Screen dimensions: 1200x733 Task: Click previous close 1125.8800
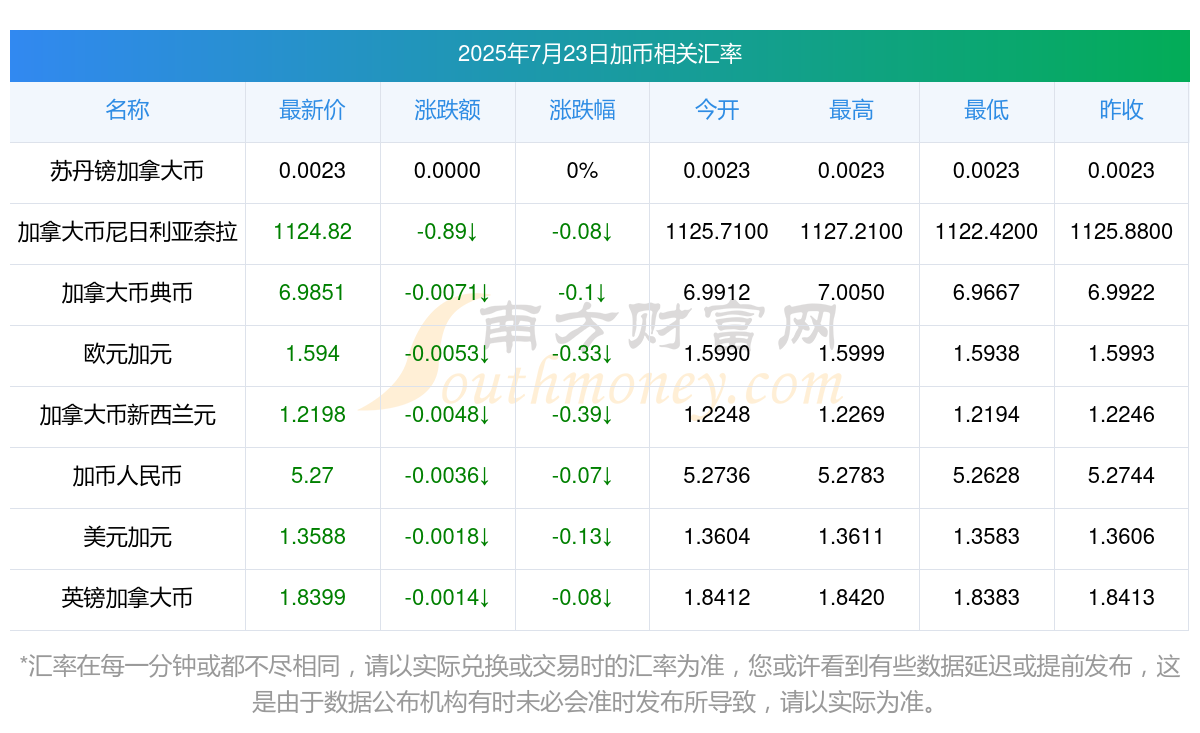[x=1121, y=232]
